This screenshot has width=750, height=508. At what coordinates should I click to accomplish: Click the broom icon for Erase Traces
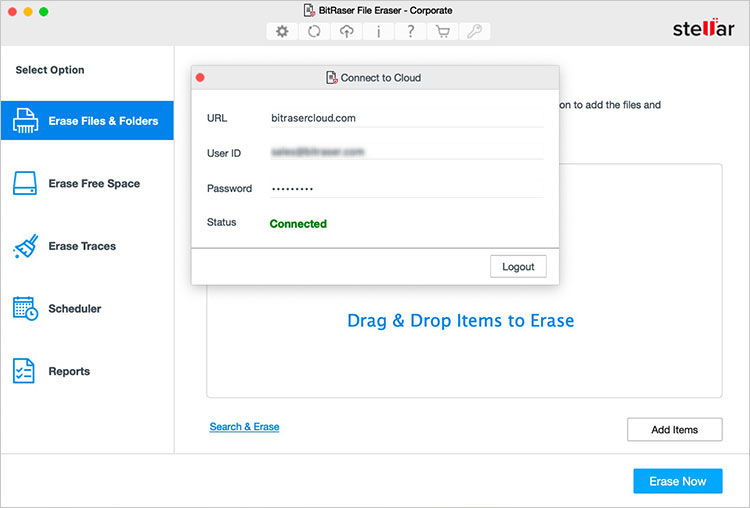click(x=26, y=246)
